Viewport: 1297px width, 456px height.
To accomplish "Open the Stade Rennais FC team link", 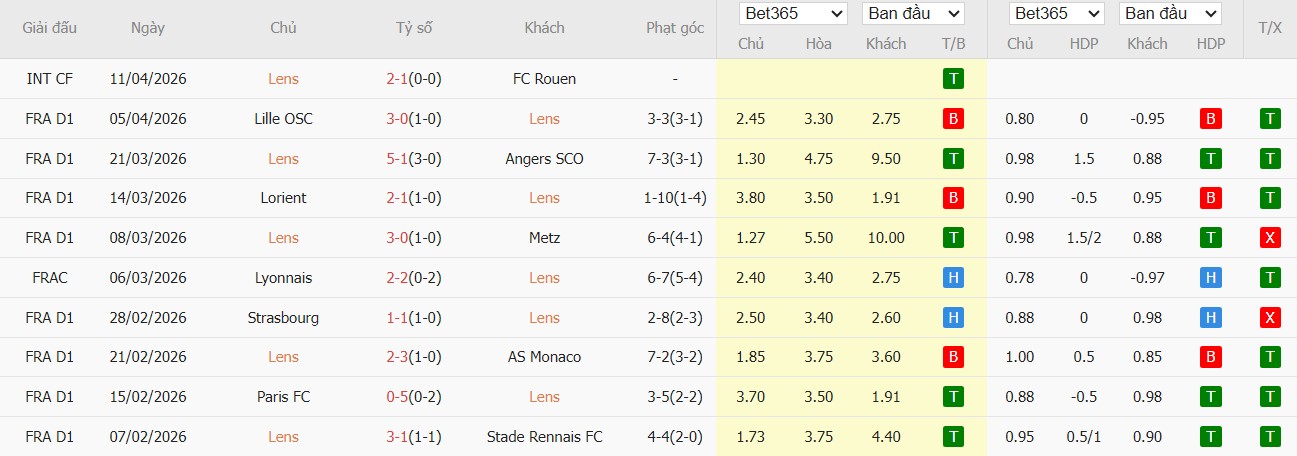I will point(544,437).
